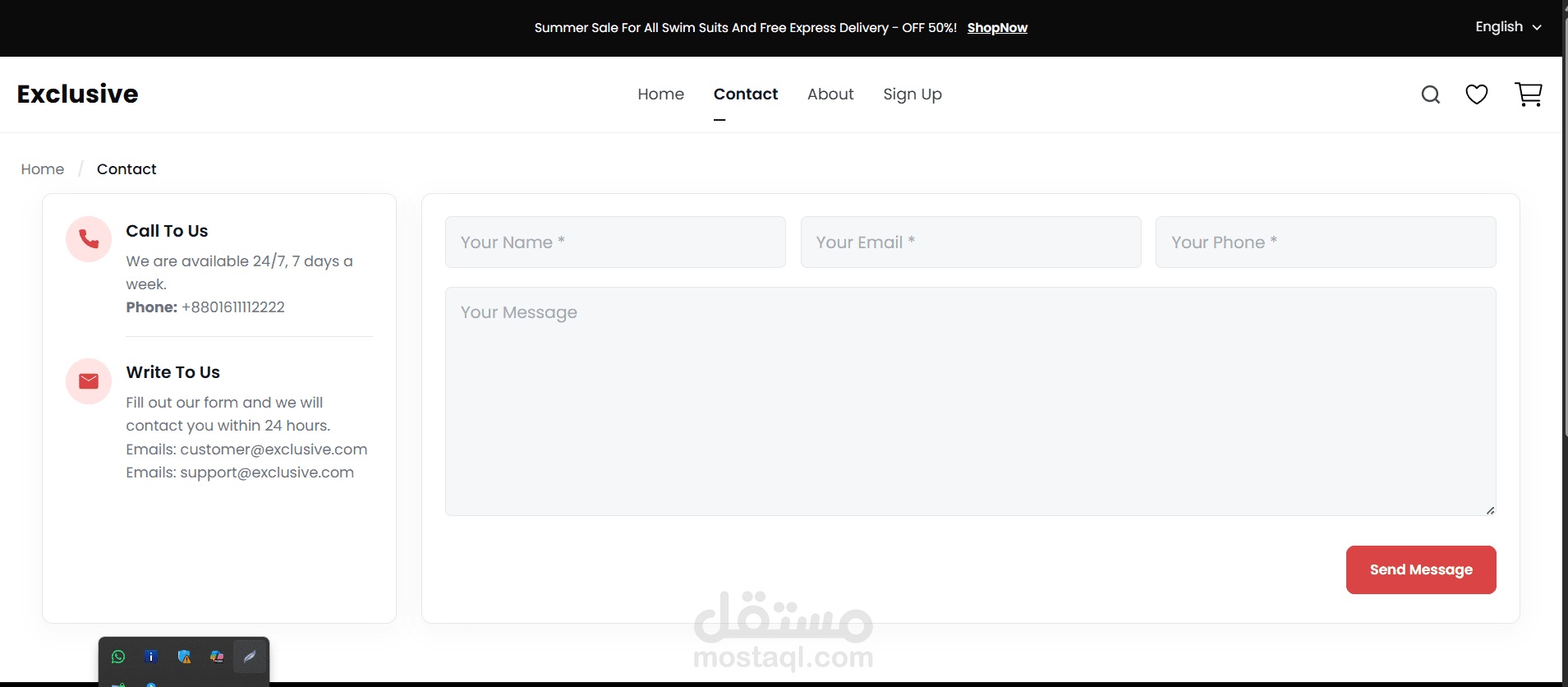Click the colorful PowerToys tray icon
This screenshot has height=687, width=1568.
point(217,657)
